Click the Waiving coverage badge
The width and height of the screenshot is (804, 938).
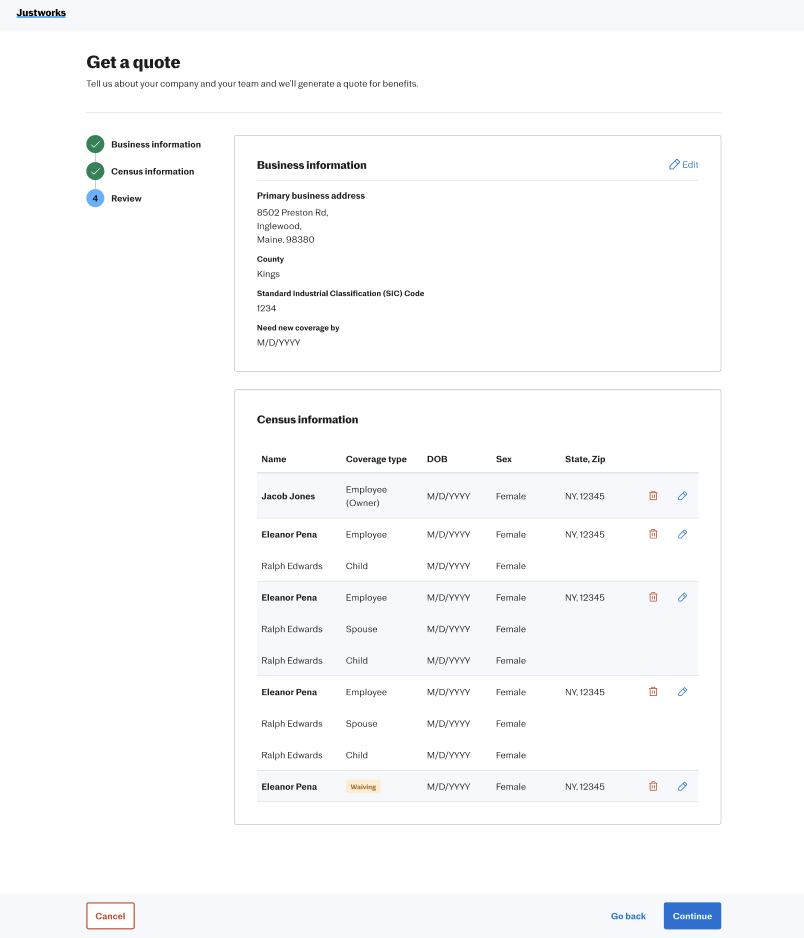363,787
